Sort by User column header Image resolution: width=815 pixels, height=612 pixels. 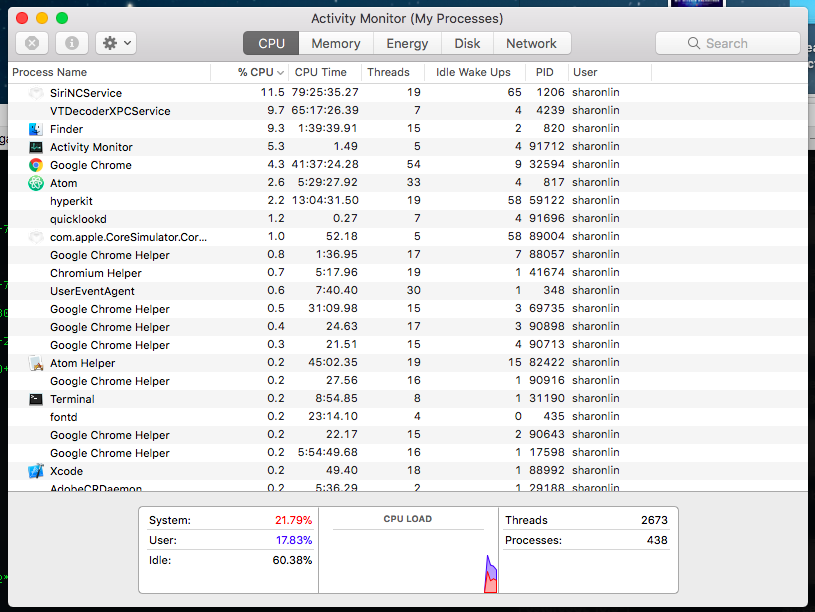point(610,72)
